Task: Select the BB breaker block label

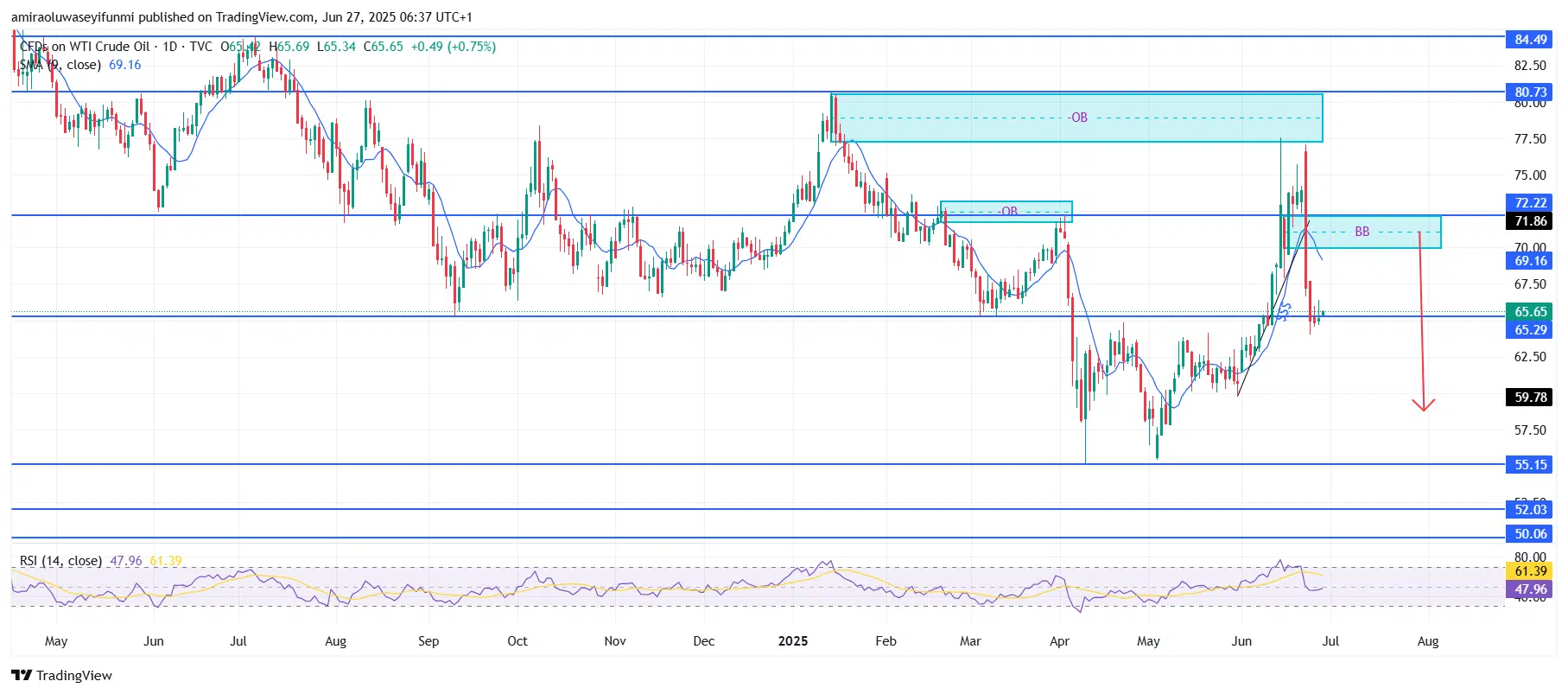Action: tap(1362, 232)
